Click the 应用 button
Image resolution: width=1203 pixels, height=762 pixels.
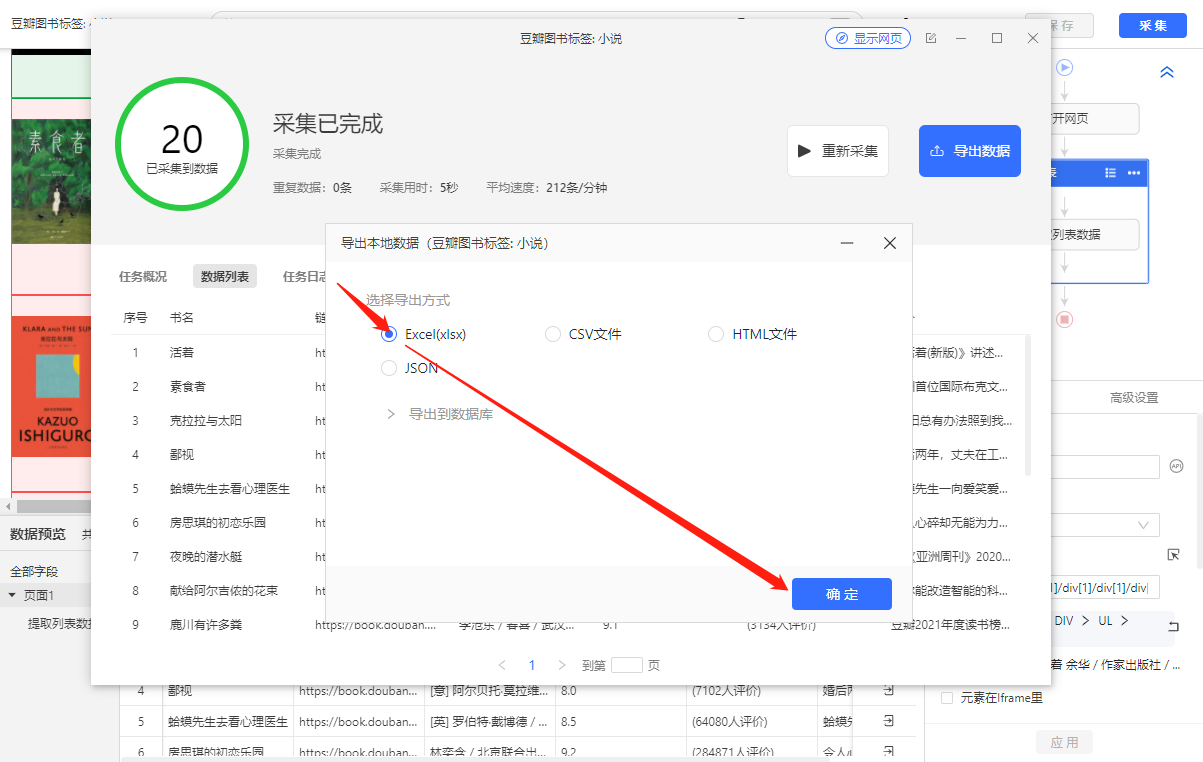tap(1064, 742)
